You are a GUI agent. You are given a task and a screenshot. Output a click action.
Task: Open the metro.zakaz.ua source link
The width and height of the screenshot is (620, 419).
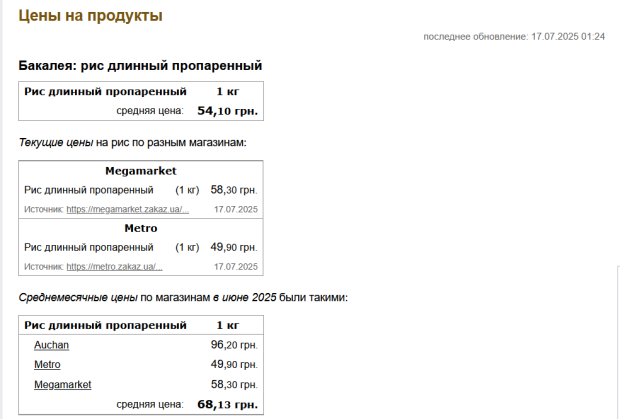coord(114,267)
